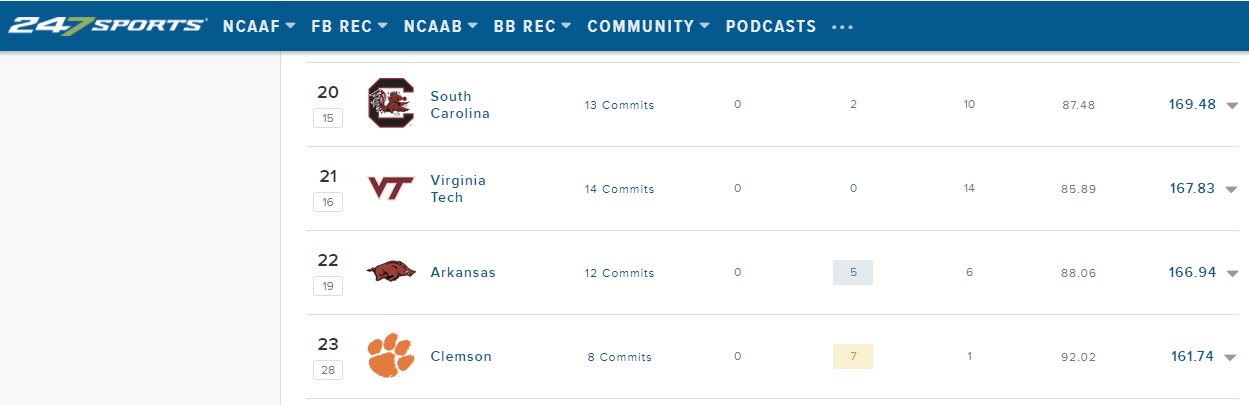The height and width of the screenshot is (405, 1249).
Task: View South Carolina's 13 Commits
Action: pos(619,105)
